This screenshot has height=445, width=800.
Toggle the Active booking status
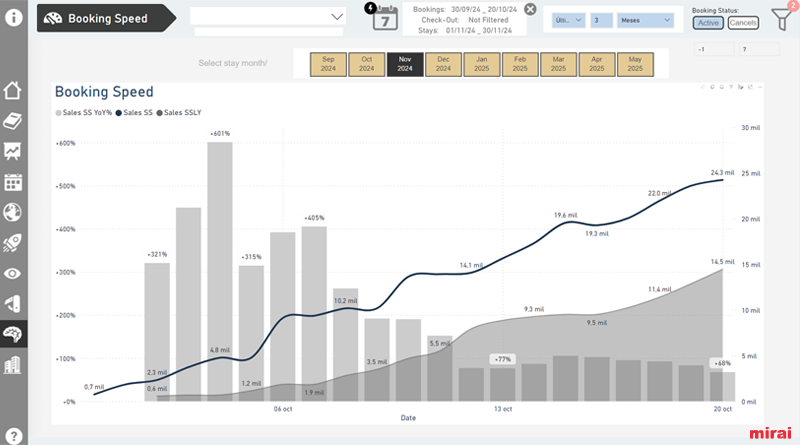[708, 23]
